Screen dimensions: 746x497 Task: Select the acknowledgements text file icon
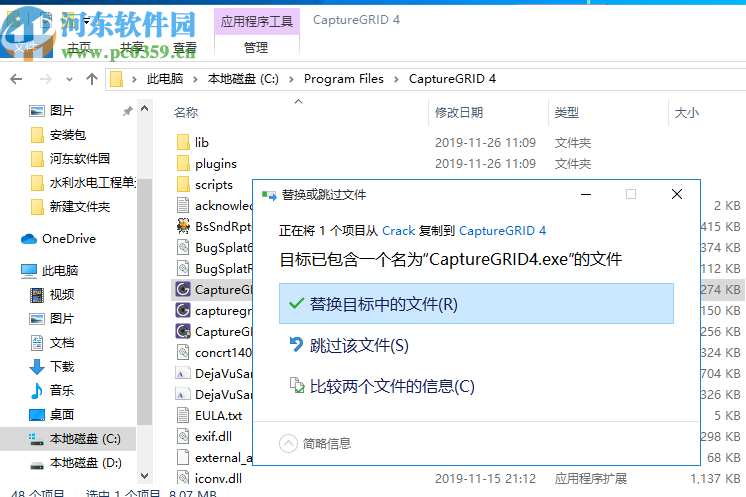click(183, 205)
